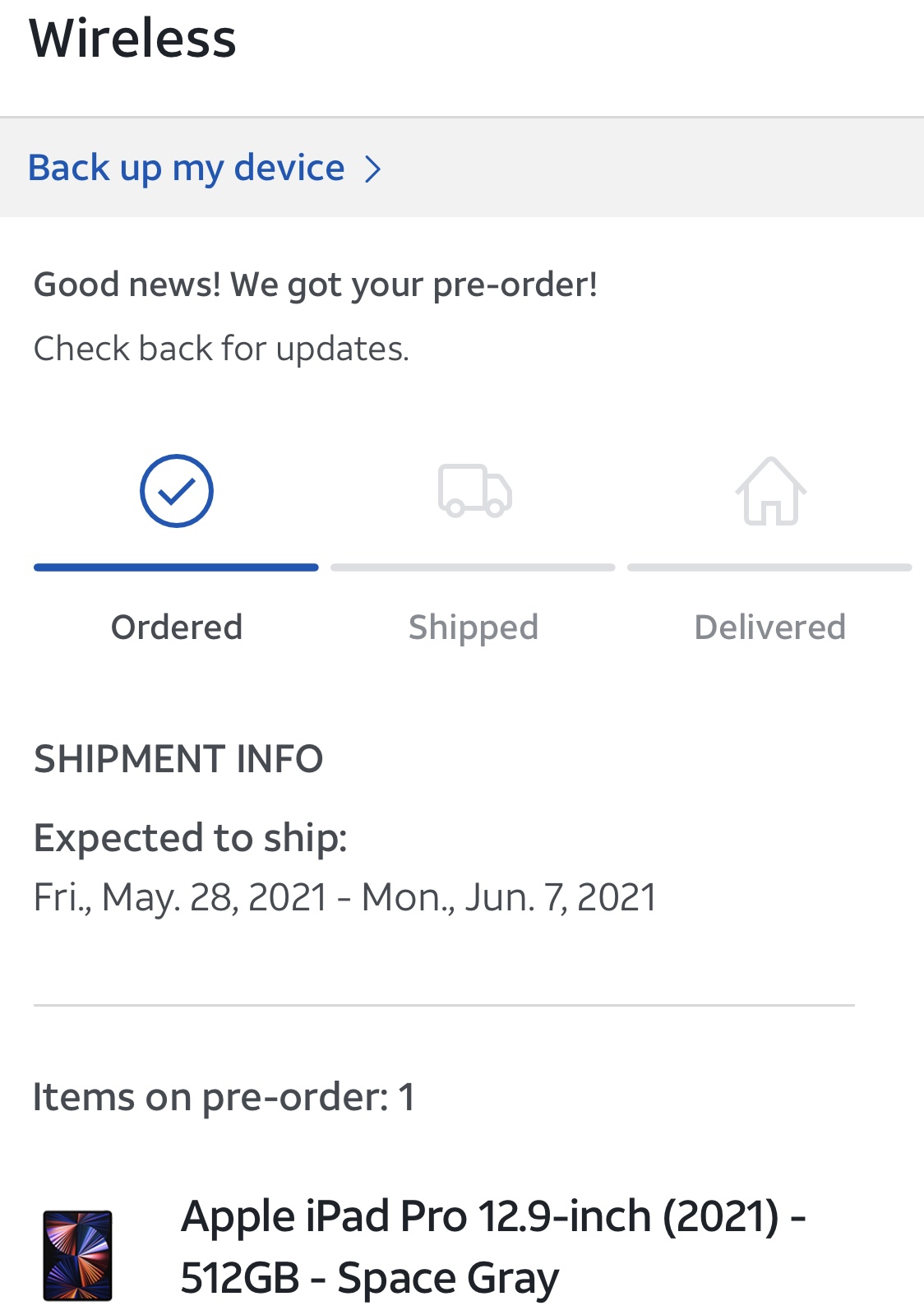Click the expected ship date range text
The width and height of the screenshot is (924, 1315).
345,897
